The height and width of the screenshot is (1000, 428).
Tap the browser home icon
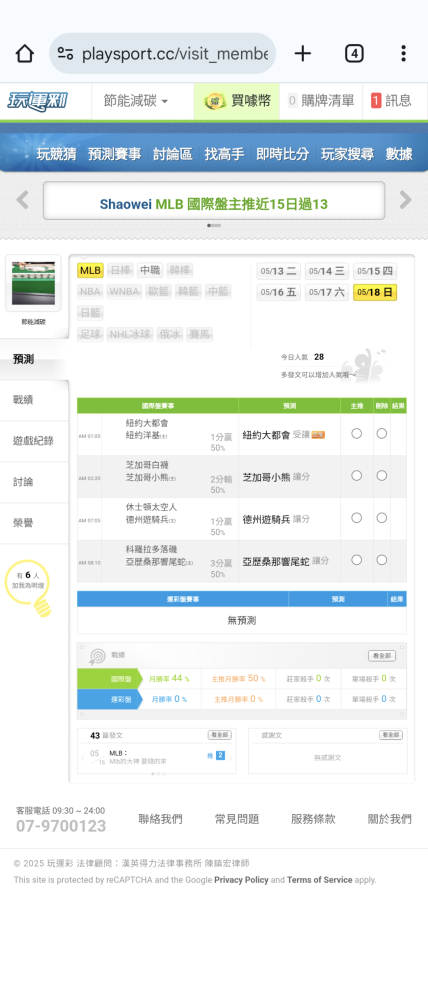tap(24, 54)
